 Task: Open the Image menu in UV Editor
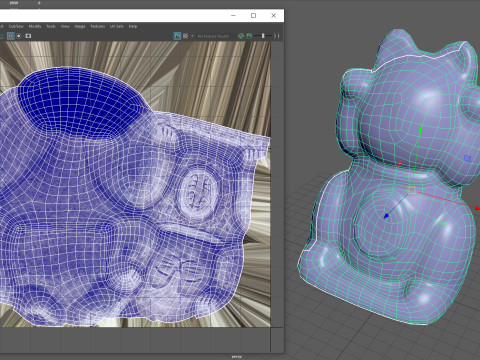pos(80,26)
